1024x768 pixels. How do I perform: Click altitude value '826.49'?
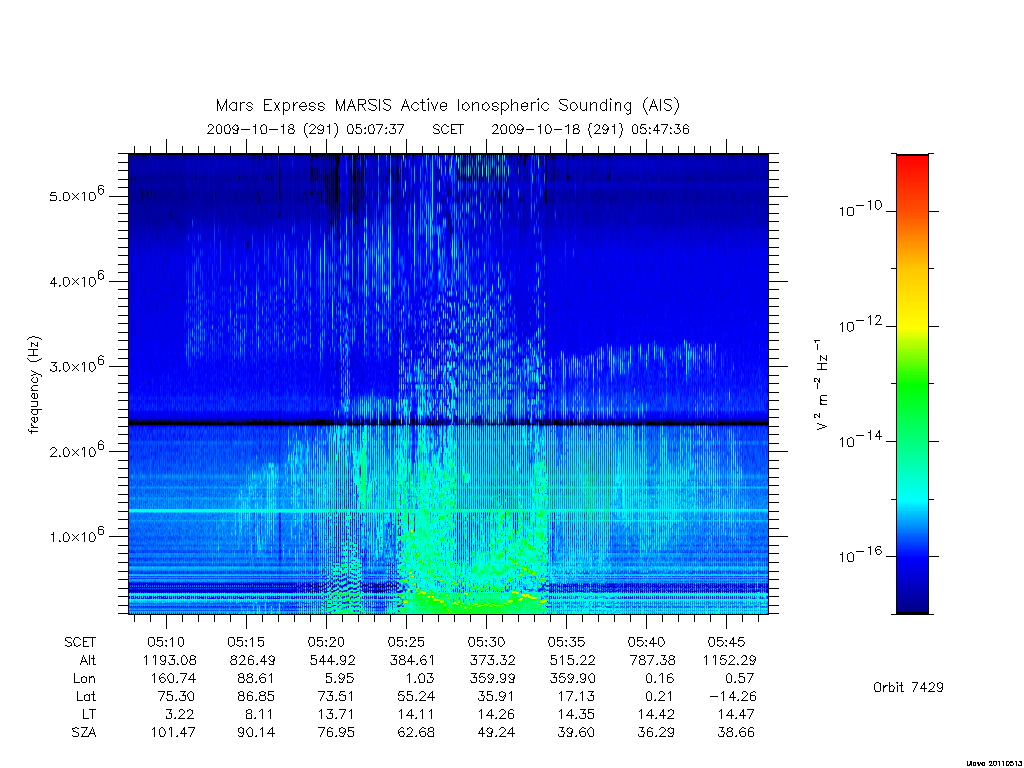pyautogui.click(x=252, y=660)
